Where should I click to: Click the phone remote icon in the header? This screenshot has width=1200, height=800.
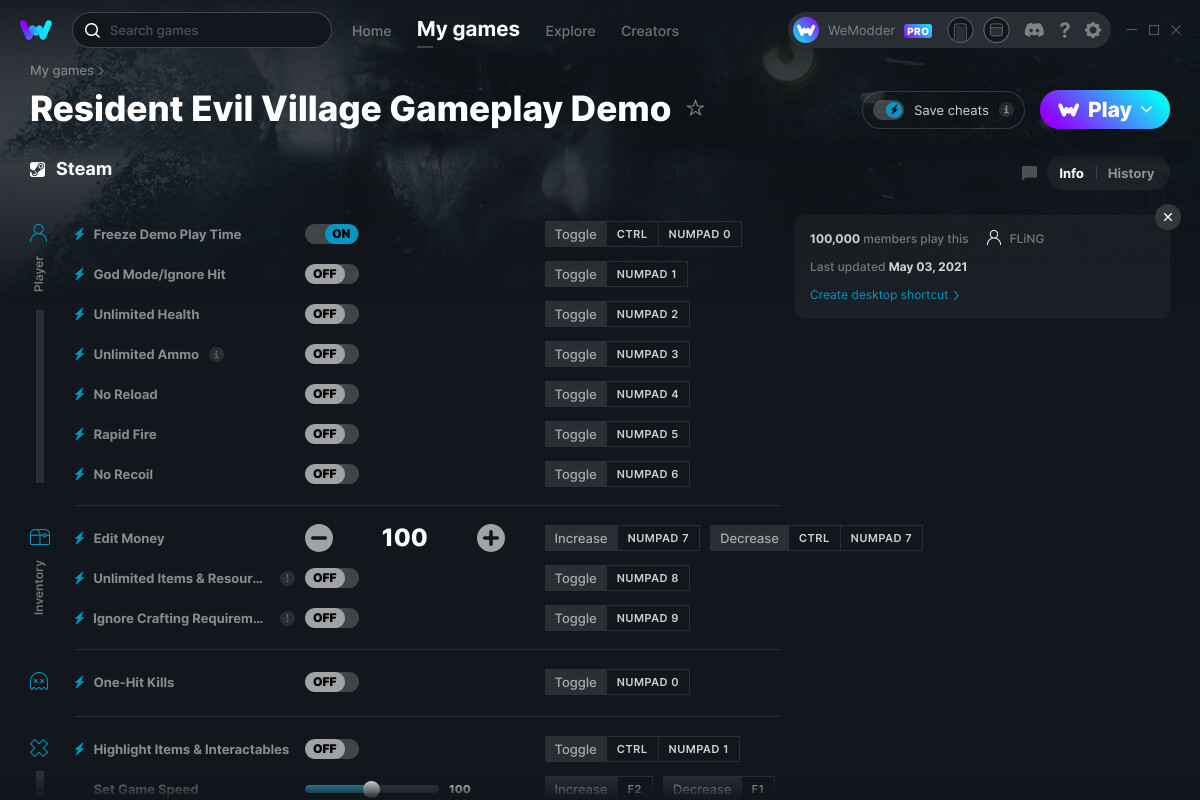[960, 30]
